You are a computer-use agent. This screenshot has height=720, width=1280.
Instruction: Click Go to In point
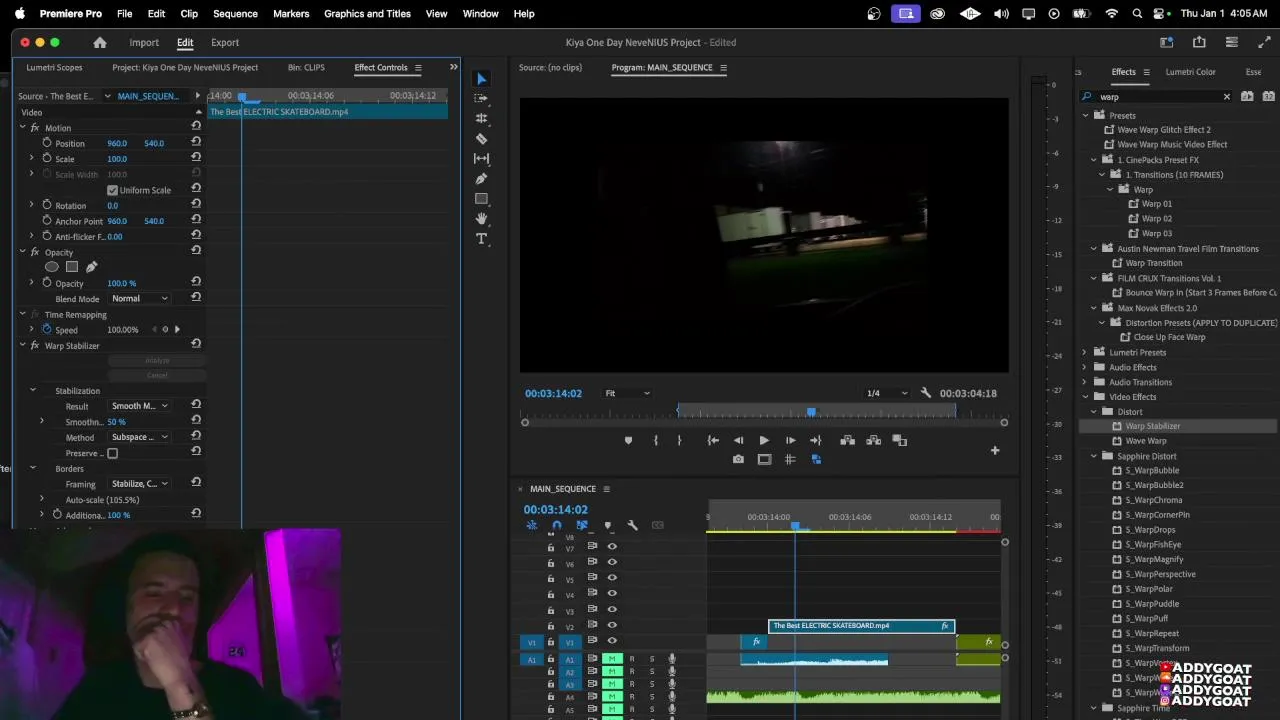(x=713, y=440)
